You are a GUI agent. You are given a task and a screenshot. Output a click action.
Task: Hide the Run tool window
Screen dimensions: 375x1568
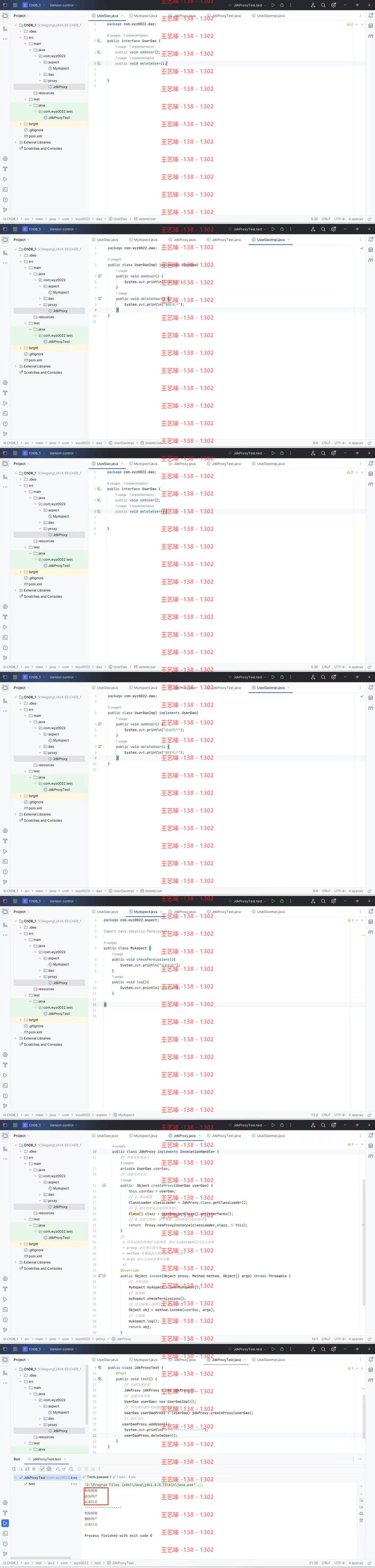tap(360, 1459)
